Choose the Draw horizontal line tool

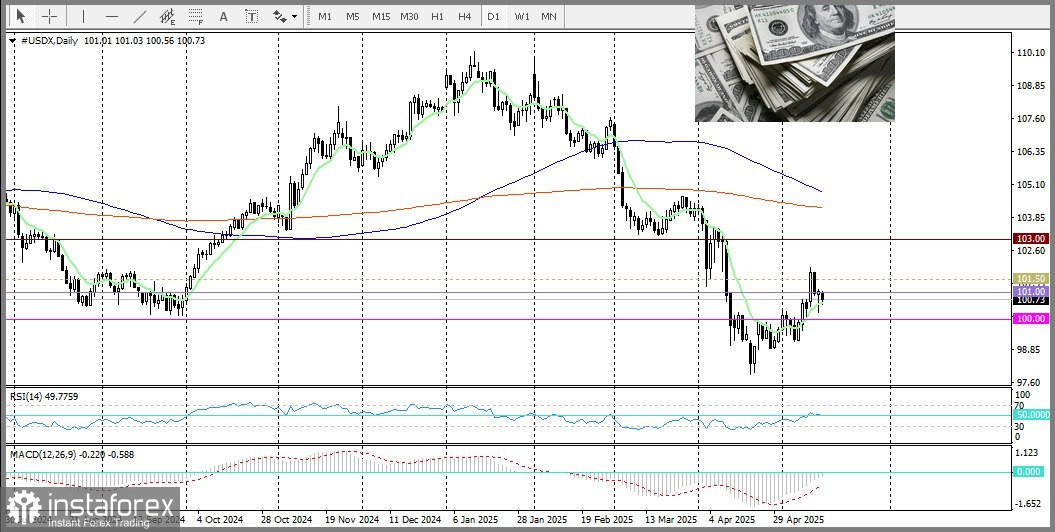[112, 16]
